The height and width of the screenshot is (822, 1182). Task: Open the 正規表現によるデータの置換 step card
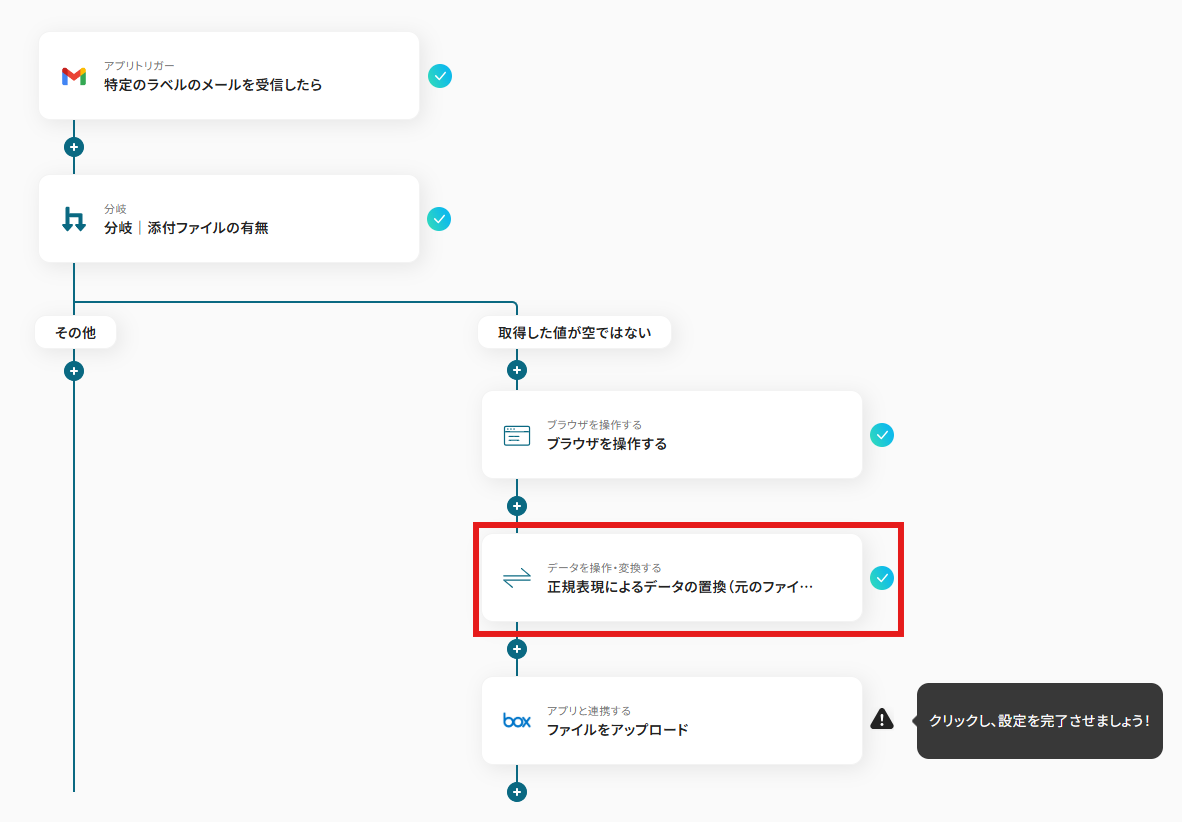click(x=672, y=578)
